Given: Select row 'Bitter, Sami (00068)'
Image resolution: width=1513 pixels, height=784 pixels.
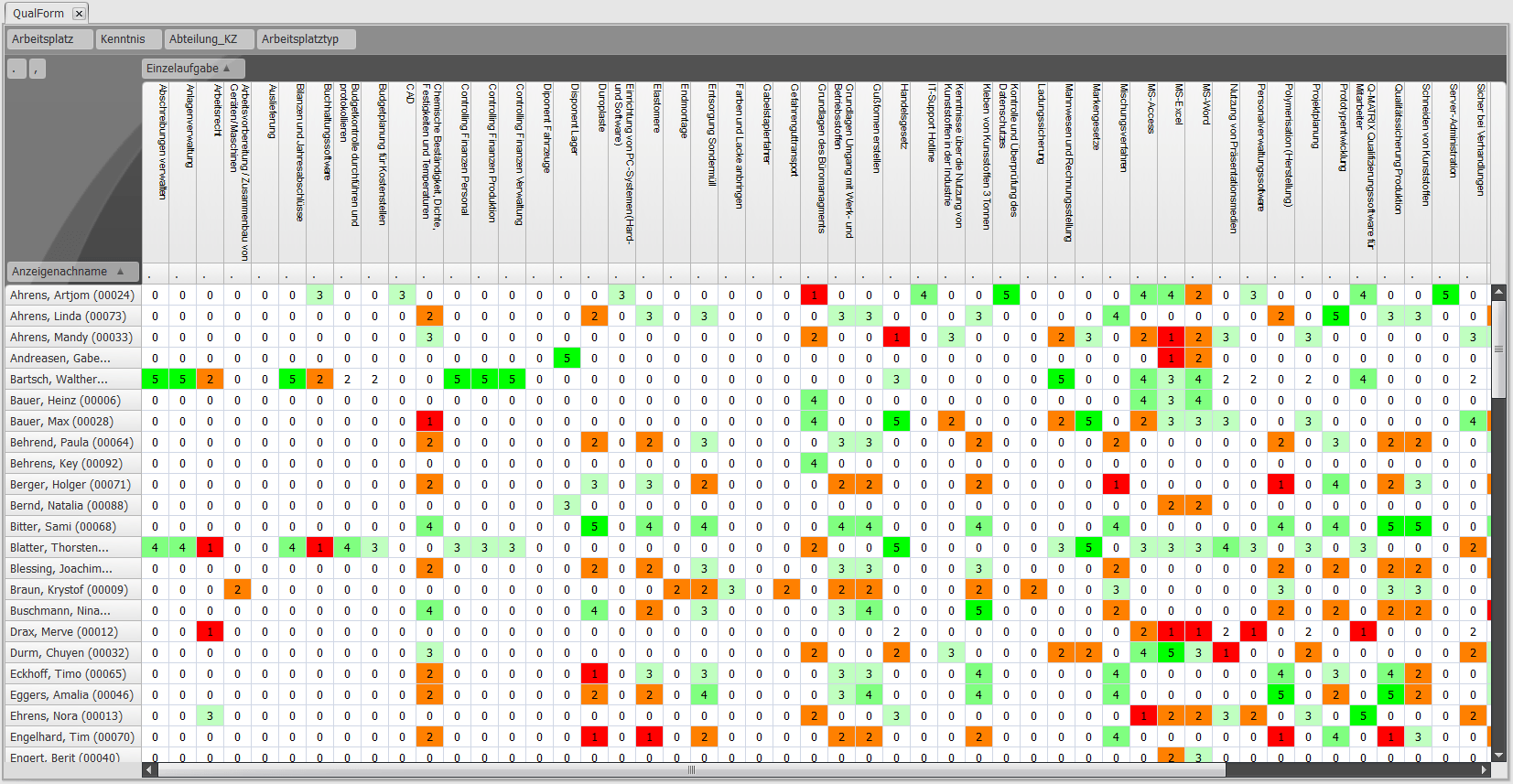Looking at the screenshot, I should point(73,527).
